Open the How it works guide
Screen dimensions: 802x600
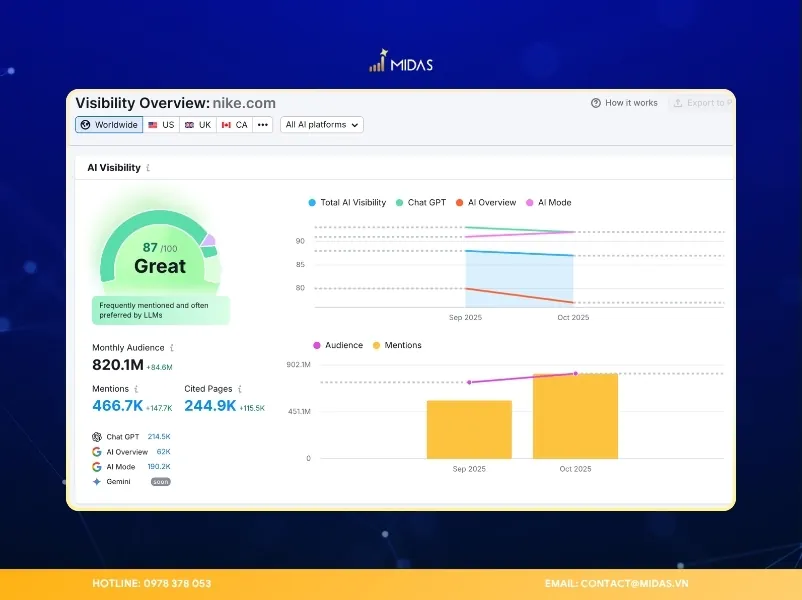coord(630,103)
